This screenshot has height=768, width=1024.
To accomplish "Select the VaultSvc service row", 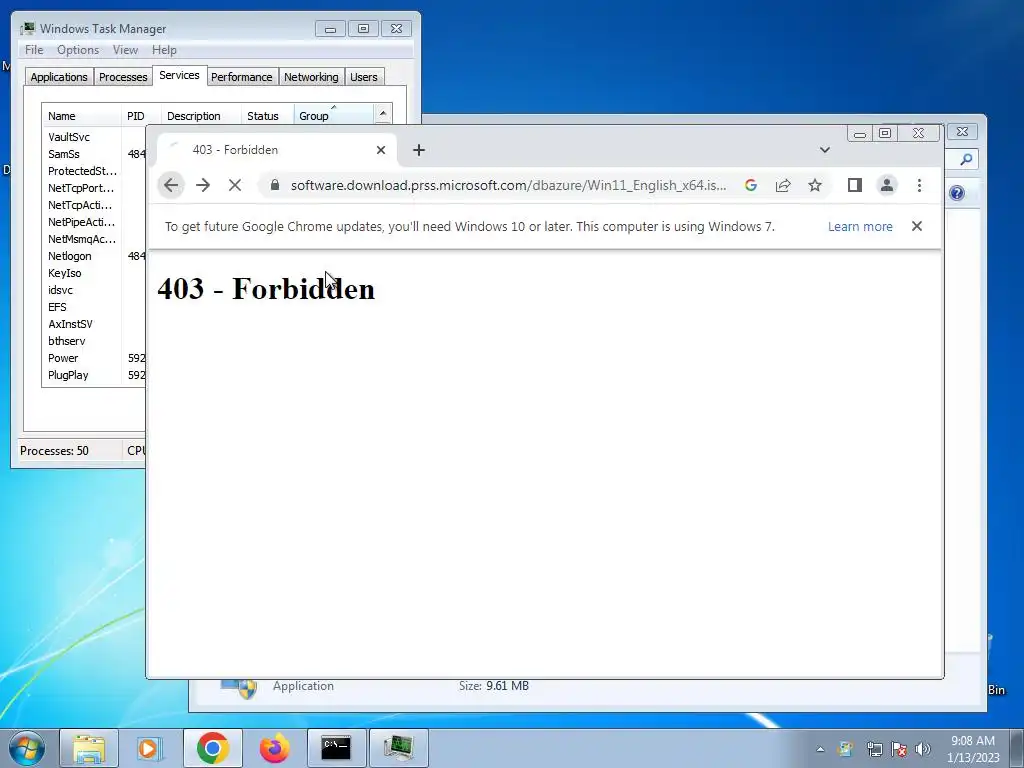I will click(69, 137).
